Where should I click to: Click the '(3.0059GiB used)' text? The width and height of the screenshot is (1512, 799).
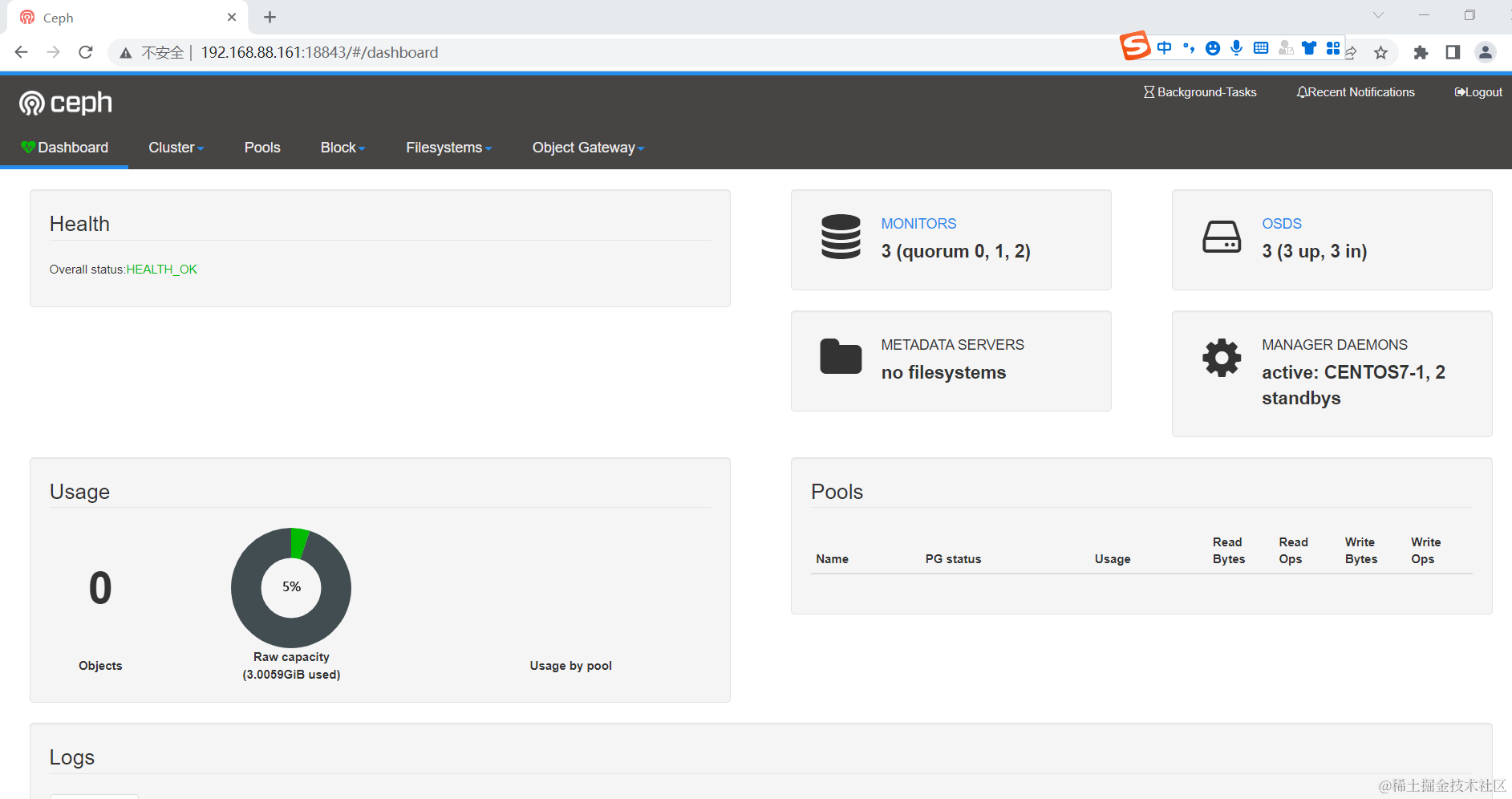click(x=291, y=675)
